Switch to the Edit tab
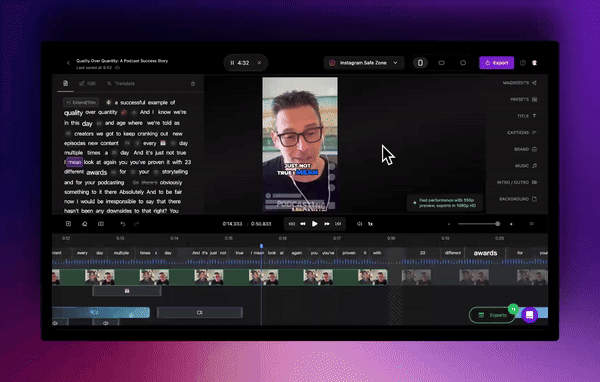This screenshot has width=600, height=382. pyautogui.click(x=88, y=83)
